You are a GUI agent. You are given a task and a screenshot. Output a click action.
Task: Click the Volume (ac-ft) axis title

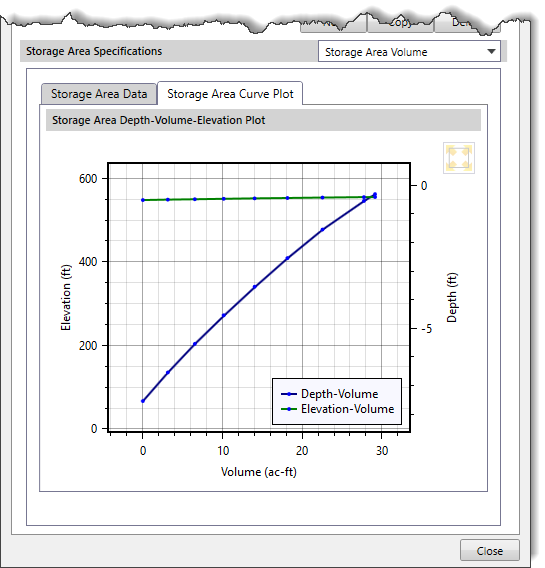click(x=259, y=472)
